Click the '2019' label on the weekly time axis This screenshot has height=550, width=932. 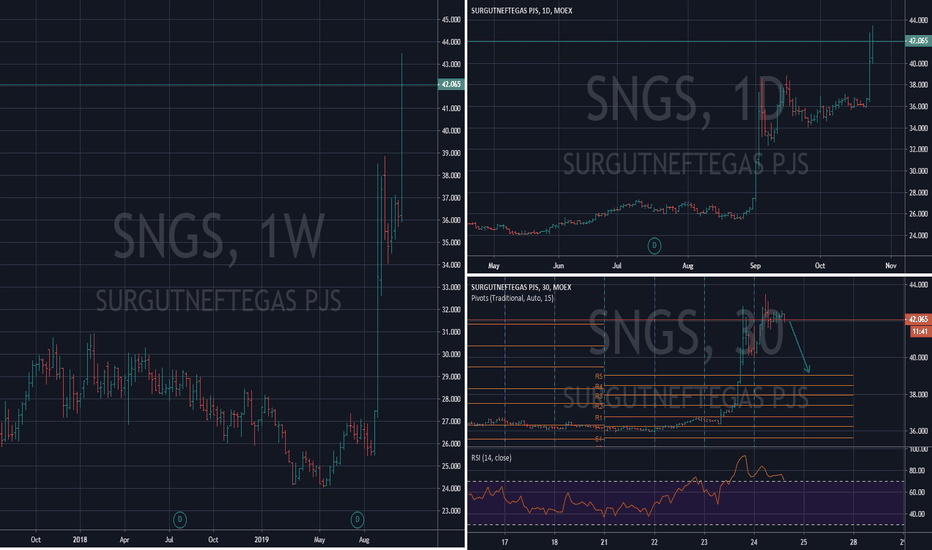pyautogui.click(x=261, y=540)
